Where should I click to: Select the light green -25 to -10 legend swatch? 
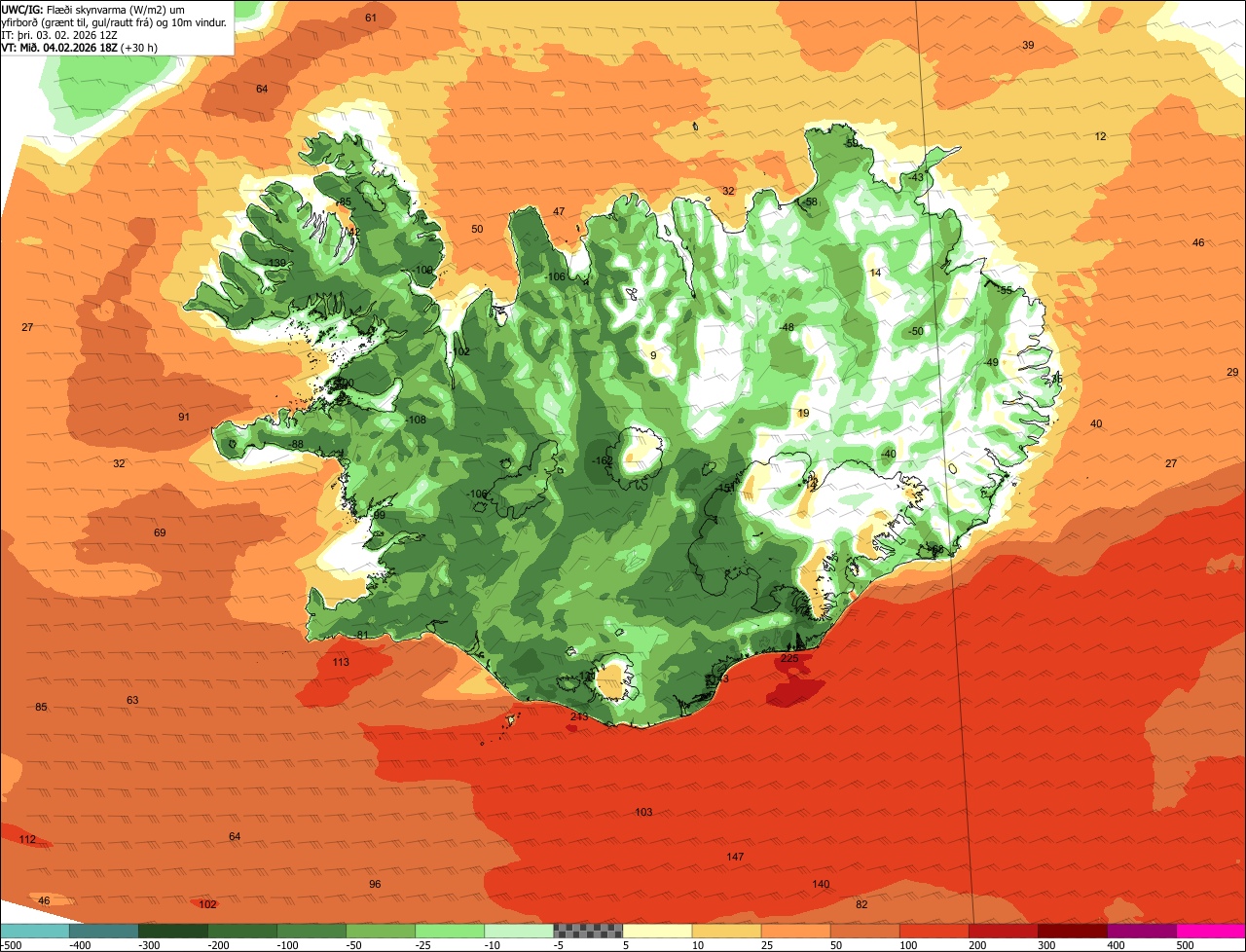(451, 931)
